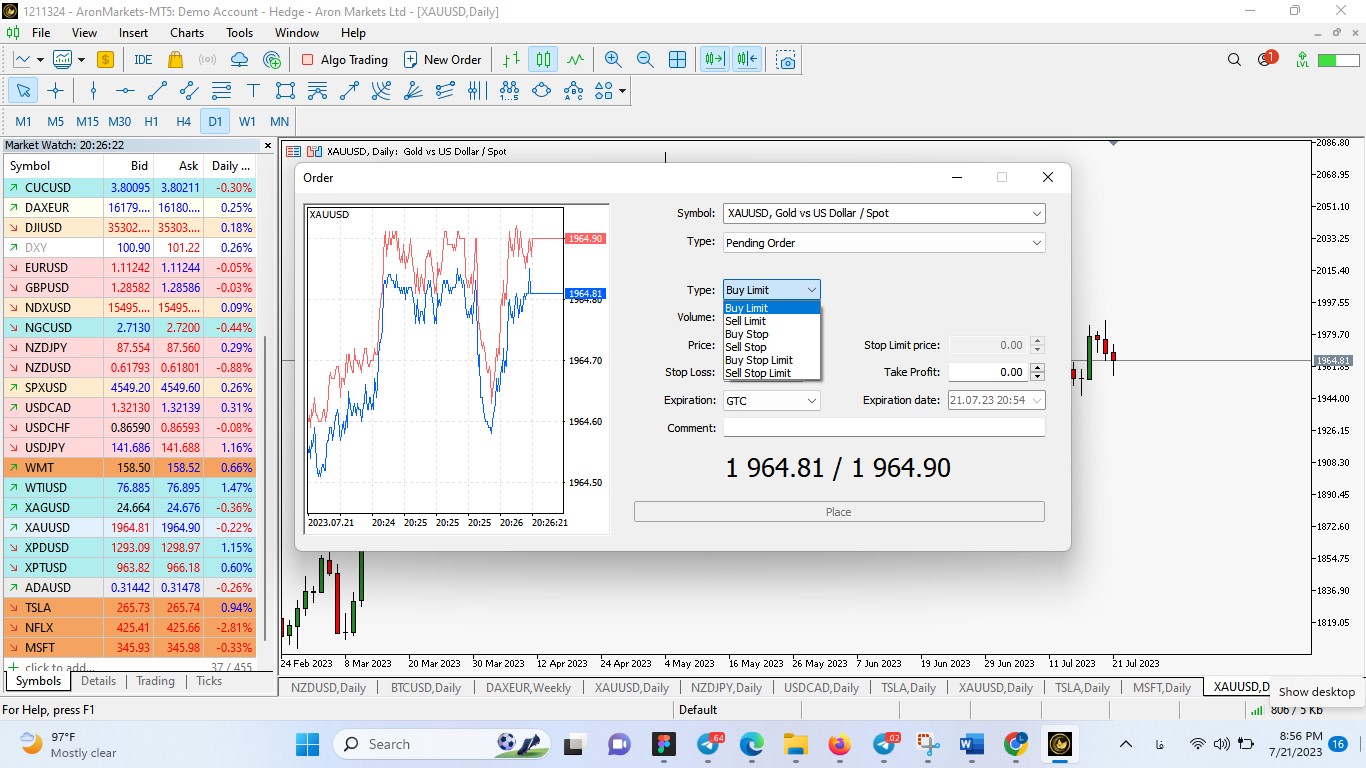Open the Insert menu
The width and height of the screenshot is (1366, 768).
tap(133, 33)
